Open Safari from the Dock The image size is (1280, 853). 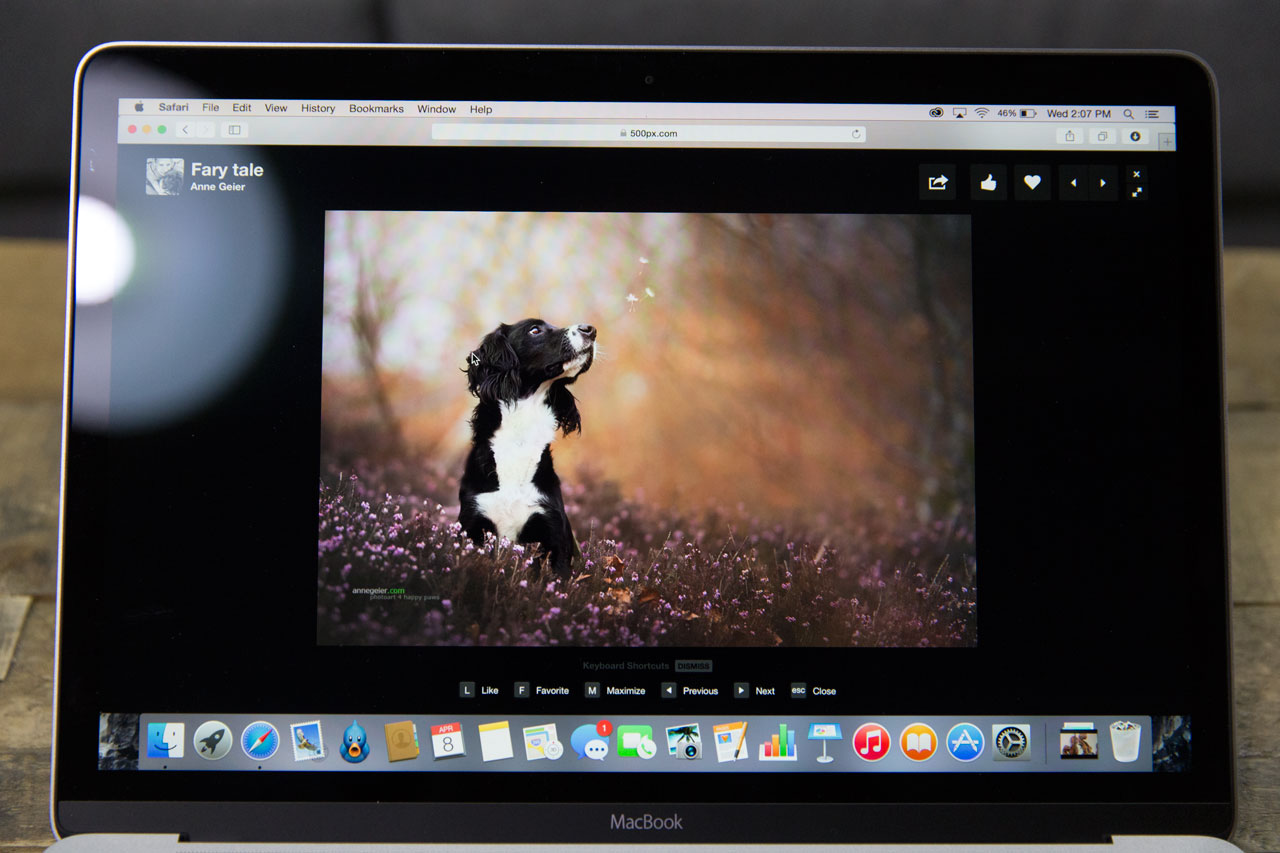260,741
